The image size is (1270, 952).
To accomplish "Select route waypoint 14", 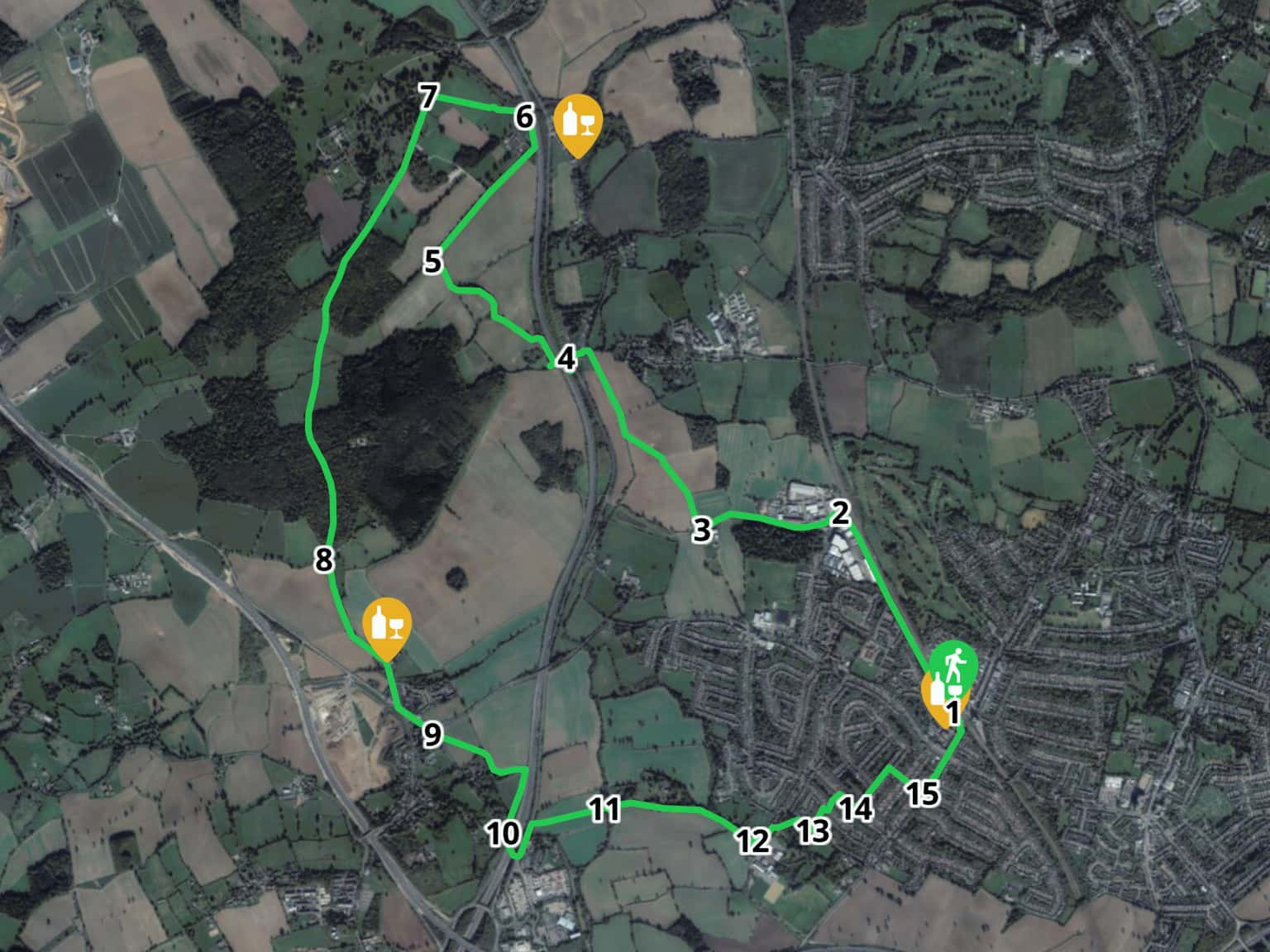I will tap(857, 808).
